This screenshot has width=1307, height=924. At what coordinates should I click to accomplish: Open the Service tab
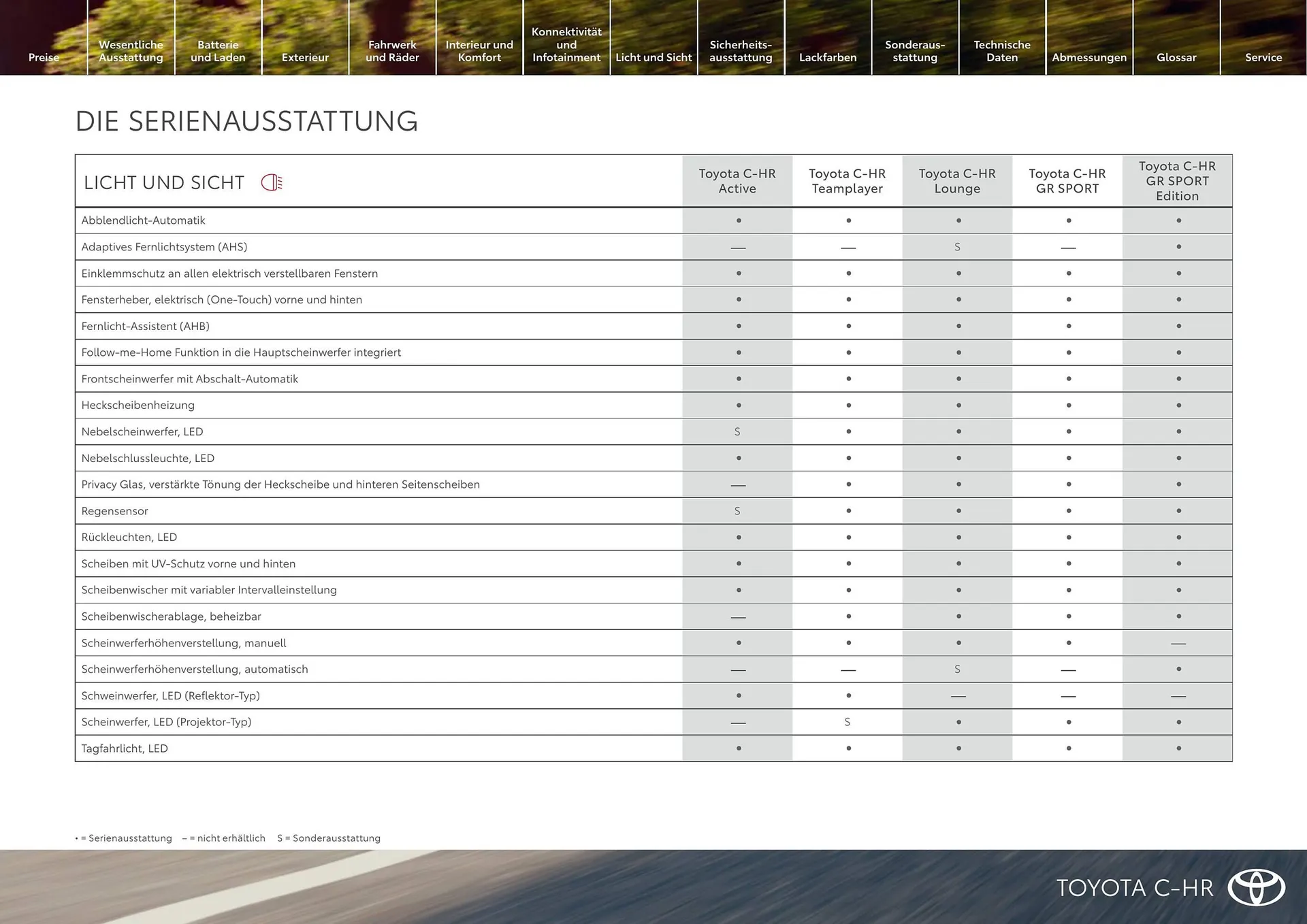click(x=1263, y=57)
